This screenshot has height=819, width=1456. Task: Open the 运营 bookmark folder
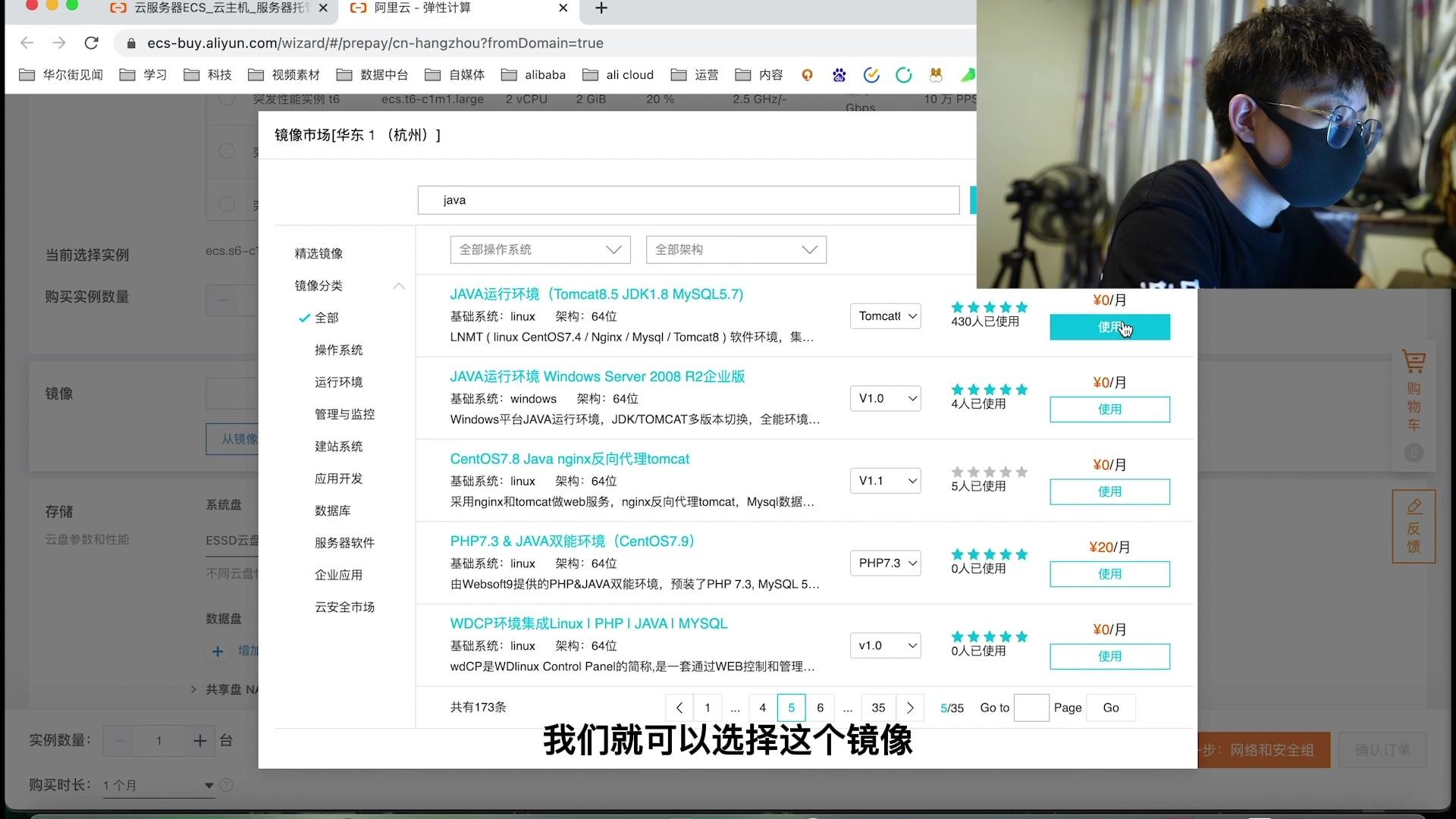695,74
